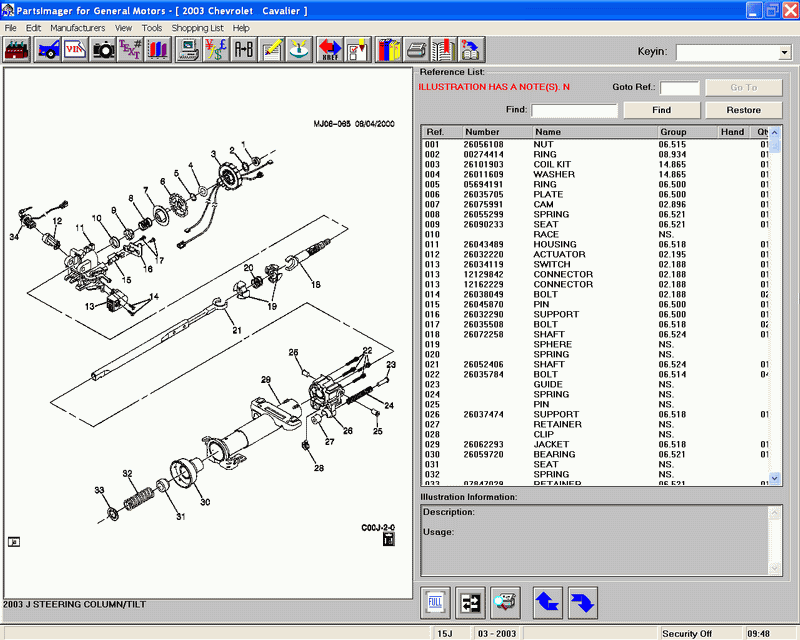Image resolution: width=800 pixels, height=640 pixels.
Task: Click the Ref. column header
Action: (x=442, y=132)
